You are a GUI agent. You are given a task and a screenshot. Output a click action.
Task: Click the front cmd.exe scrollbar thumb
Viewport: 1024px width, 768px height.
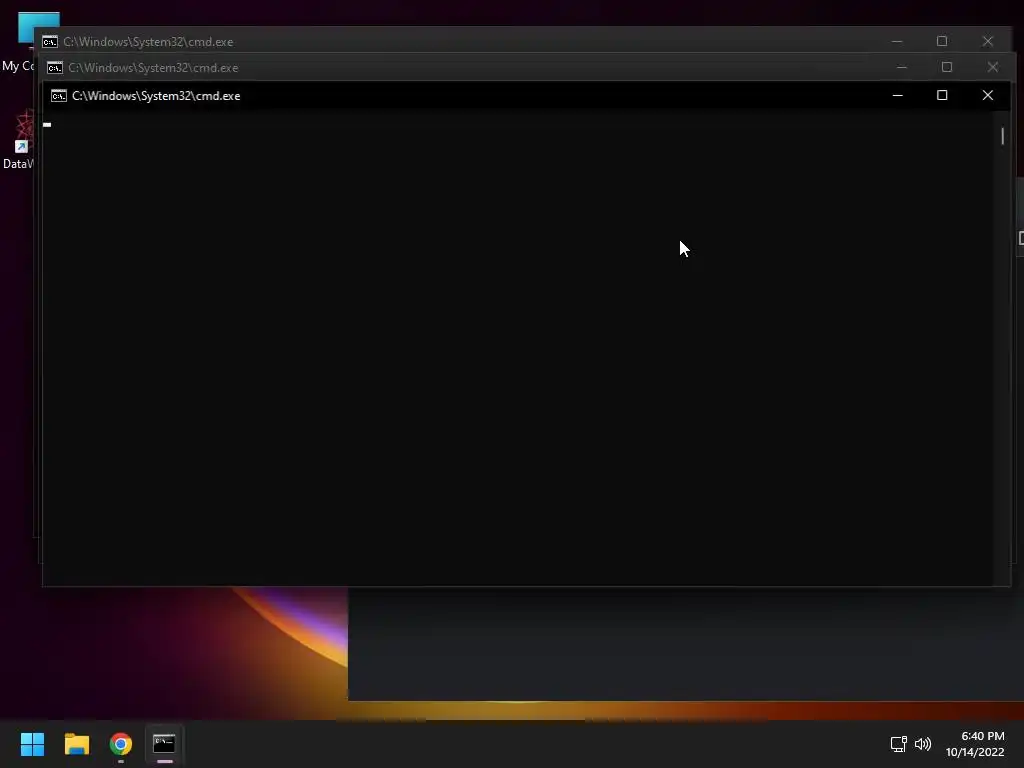point(1002,136)
